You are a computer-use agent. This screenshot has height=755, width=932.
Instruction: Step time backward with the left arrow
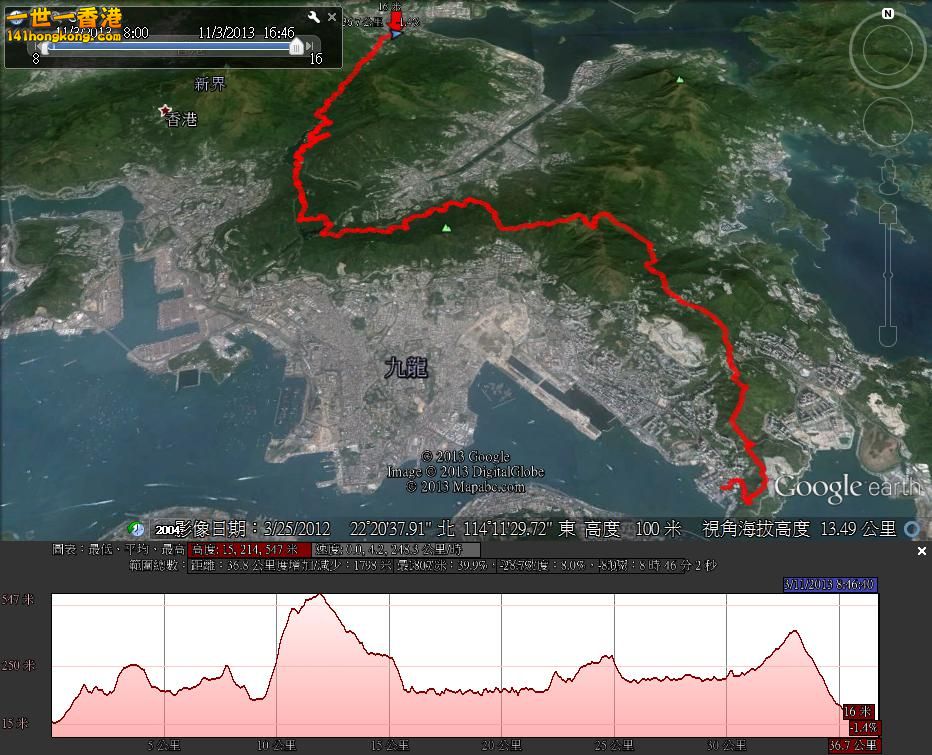35,46
